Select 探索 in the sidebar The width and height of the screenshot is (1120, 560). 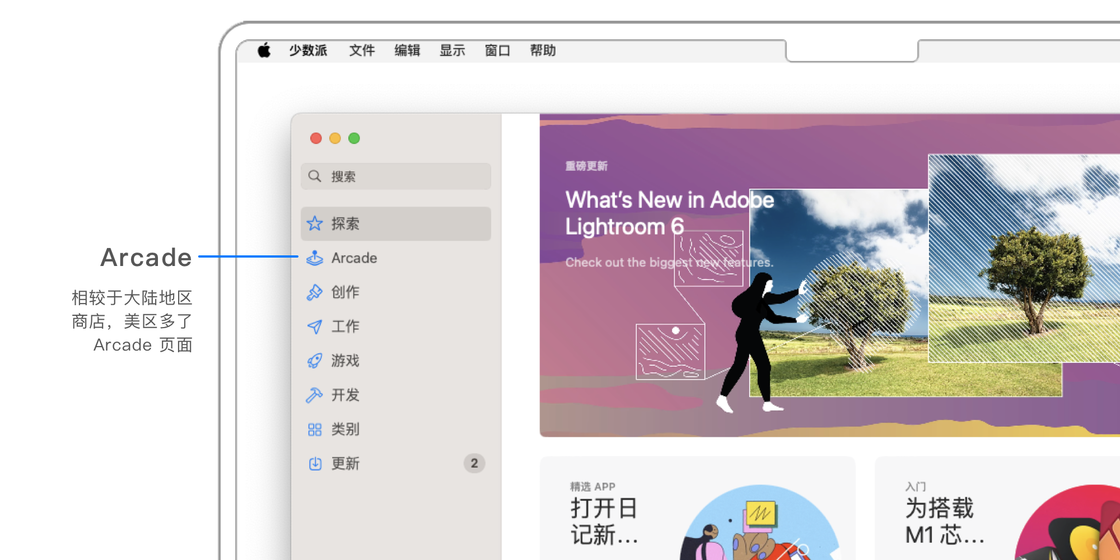(396, 224)
